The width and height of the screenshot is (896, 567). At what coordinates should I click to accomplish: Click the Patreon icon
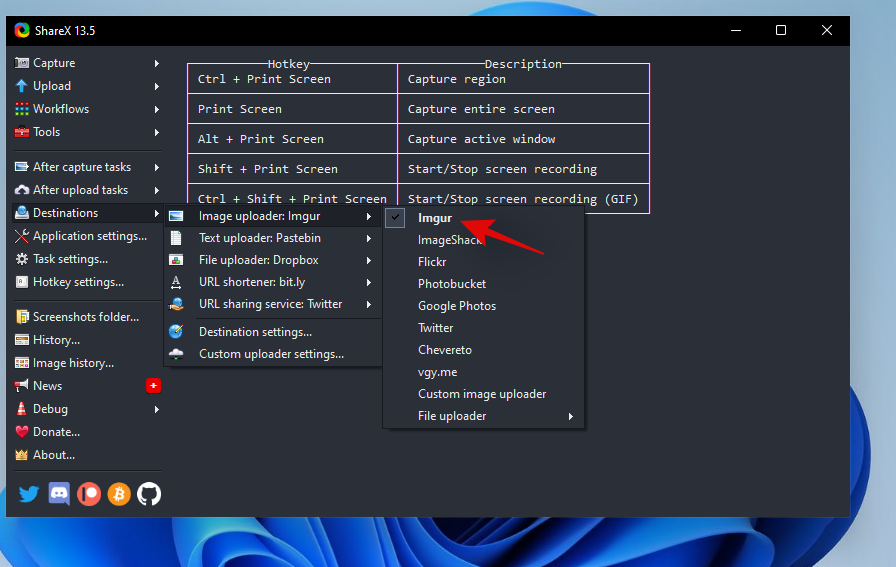click(x=89, y=494)
